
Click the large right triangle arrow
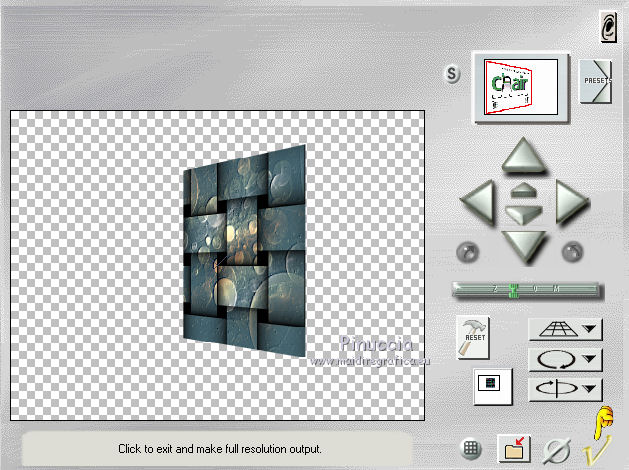point(570,202)
